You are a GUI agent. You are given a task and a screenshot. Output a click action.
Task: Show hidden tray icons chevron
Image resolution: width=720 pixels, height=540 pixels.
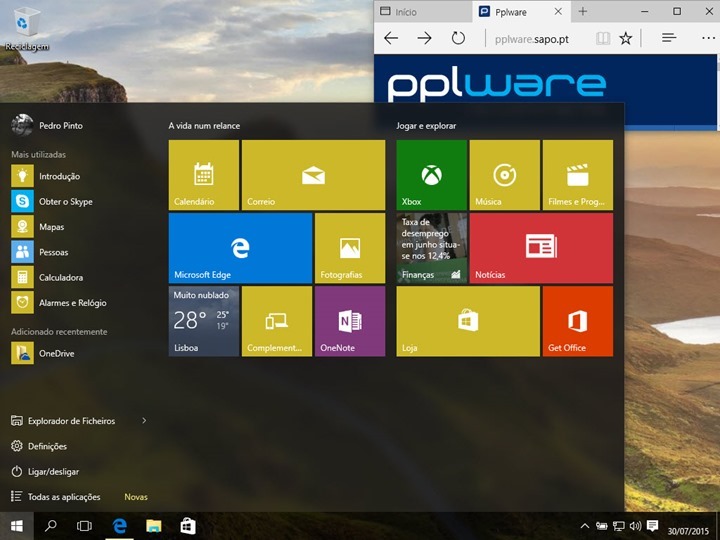tap(585, 526)
